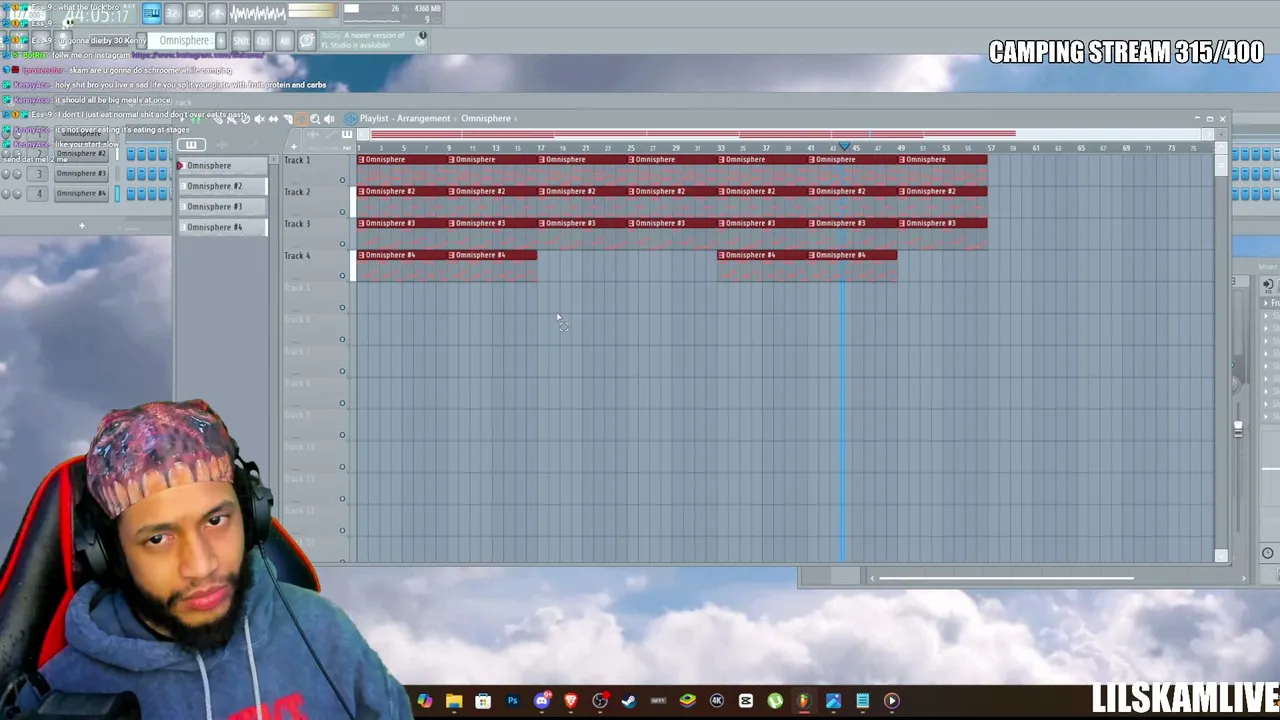Select Omnisphere #3 in the pattern picker
The image size is (1280, 720).
click(223, 207)
